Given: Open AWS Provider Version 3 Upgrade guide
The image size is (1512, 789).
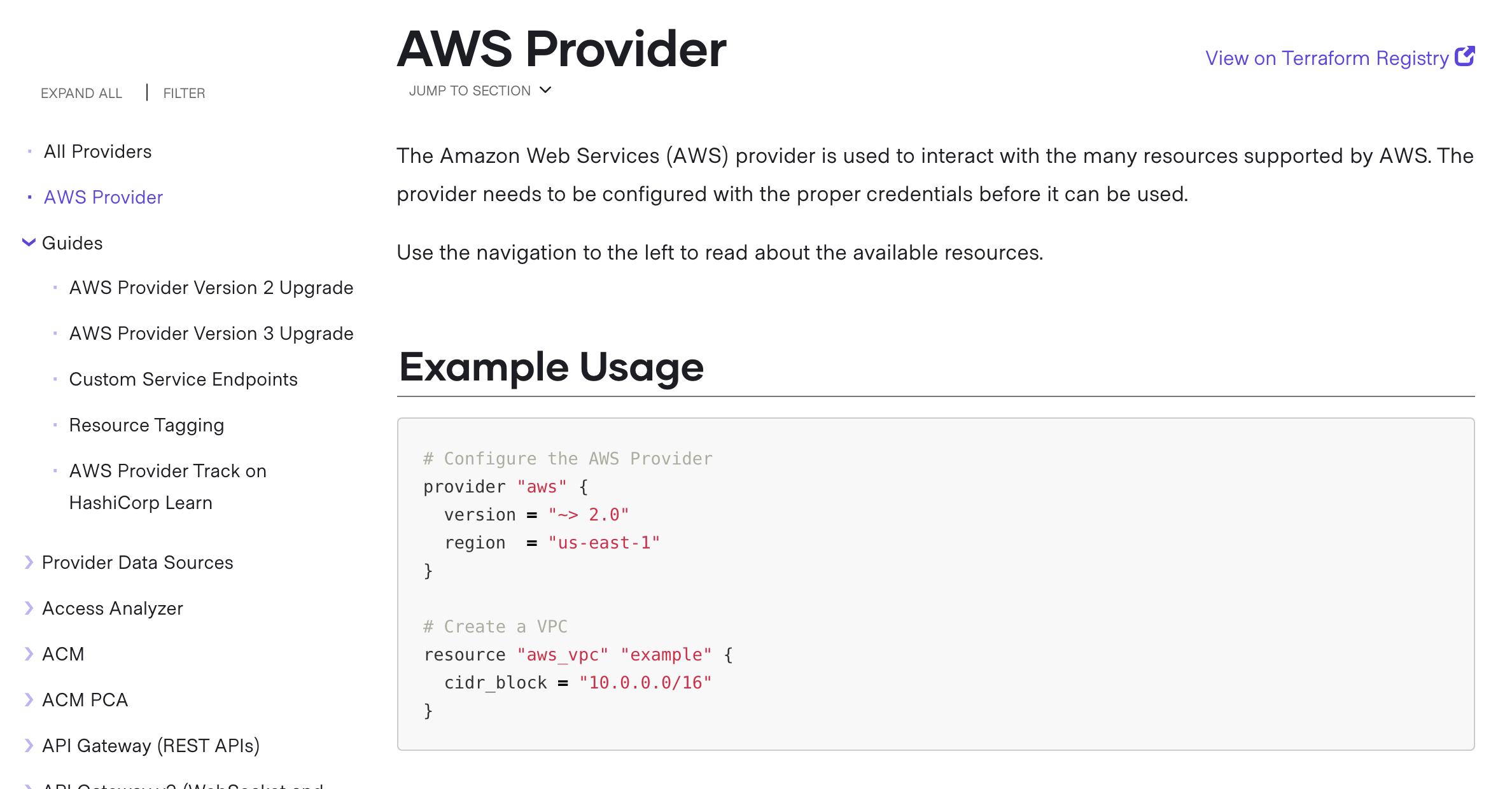Looking at the screenshot, I should [x=211, y=333].
